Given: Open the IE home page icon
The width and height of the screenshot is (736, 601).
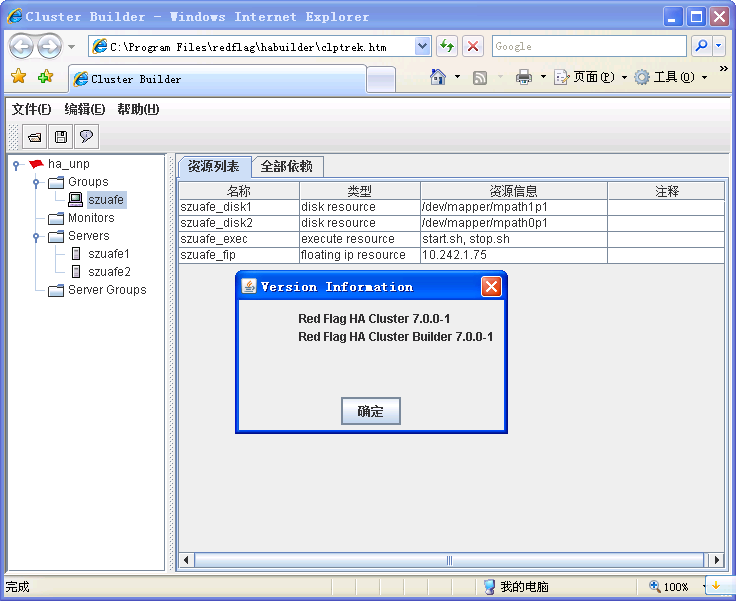Looking at the screenshot, I should pos(438,77).
